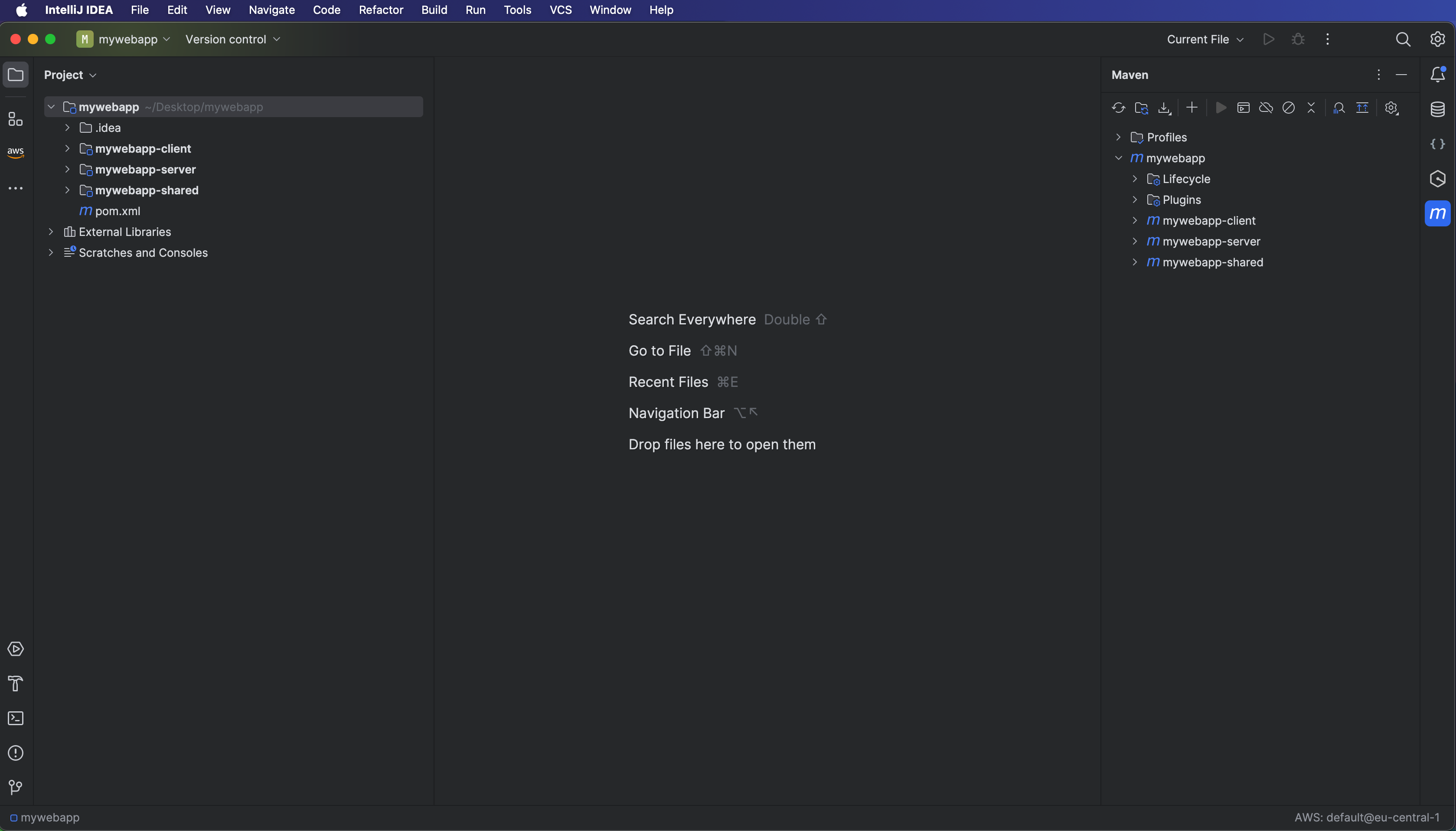
Task: Toggle Skip Tests mode icon
Action: [x=1289, y=108]
